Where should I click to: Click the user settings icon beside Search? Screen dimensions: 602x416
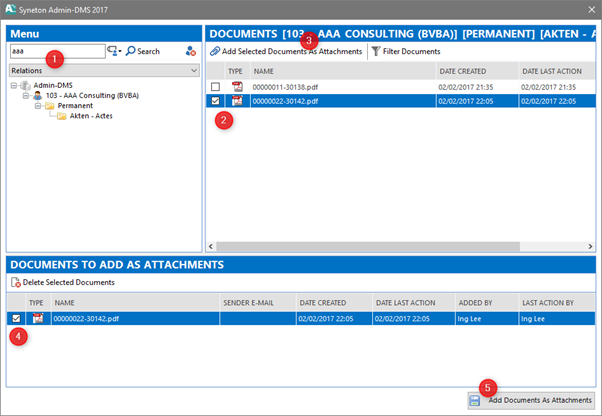click(x=190, y=51)
